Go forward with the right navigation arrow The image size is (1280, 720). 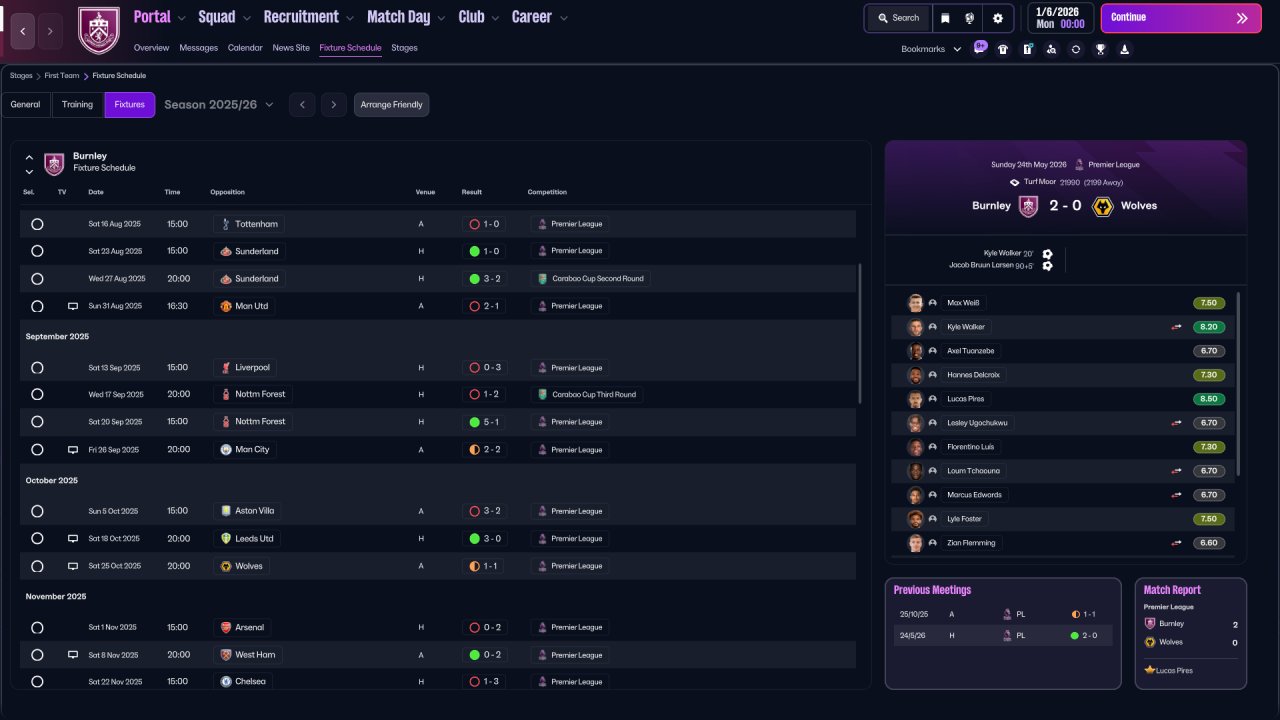(50, 31)
